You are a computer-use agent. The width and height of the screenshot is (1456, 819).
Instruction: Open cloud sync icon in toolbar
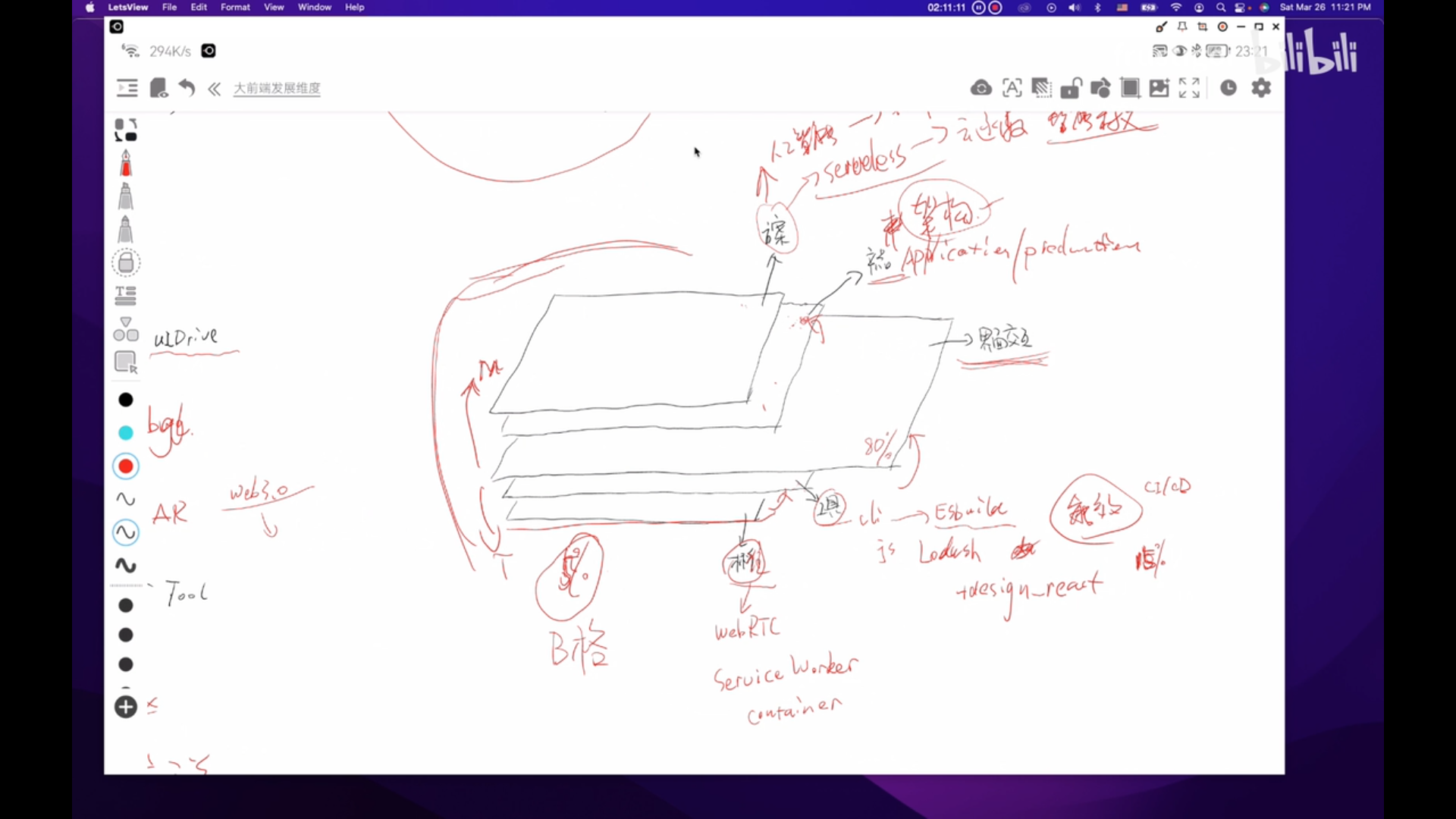coord(981,88)
